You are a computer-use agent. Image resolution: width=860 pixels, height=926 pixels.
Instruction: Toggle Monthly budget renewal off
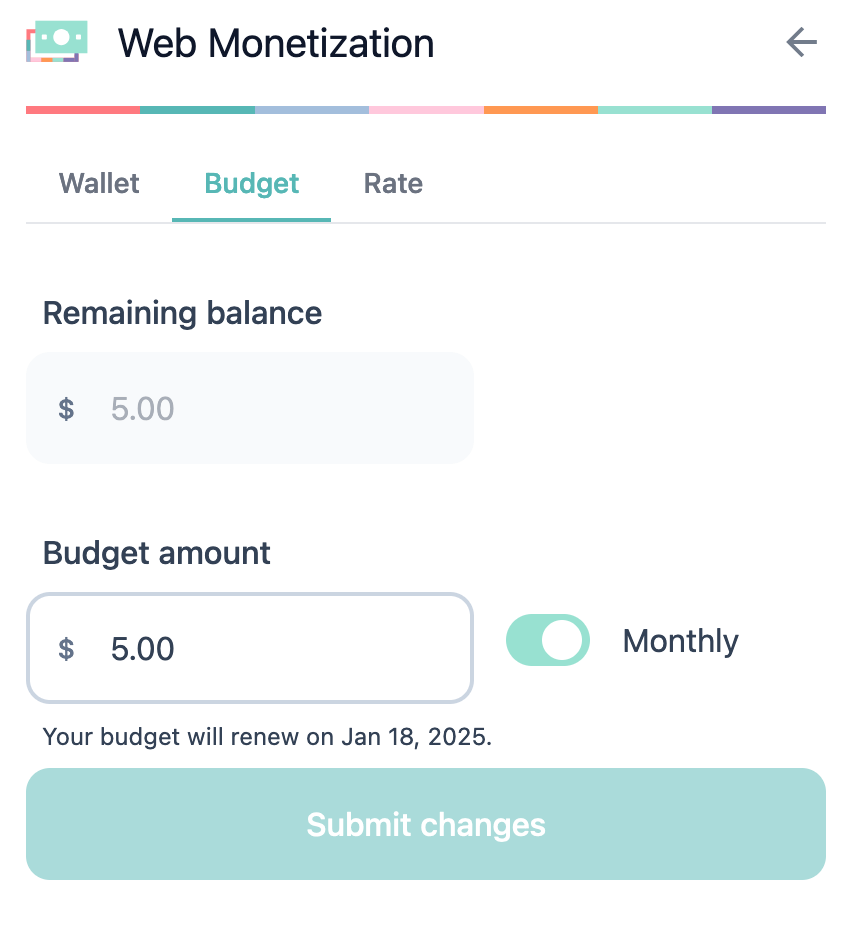pyautogui.click(x=548, y=640)
